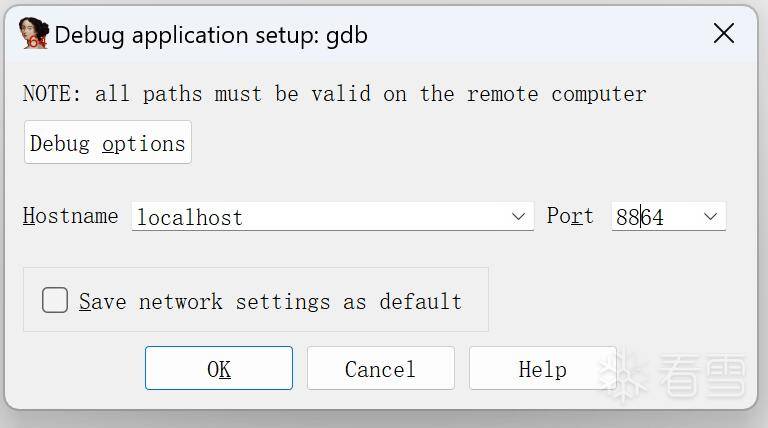Open the Port dropdown list

[x=711, y=216]
